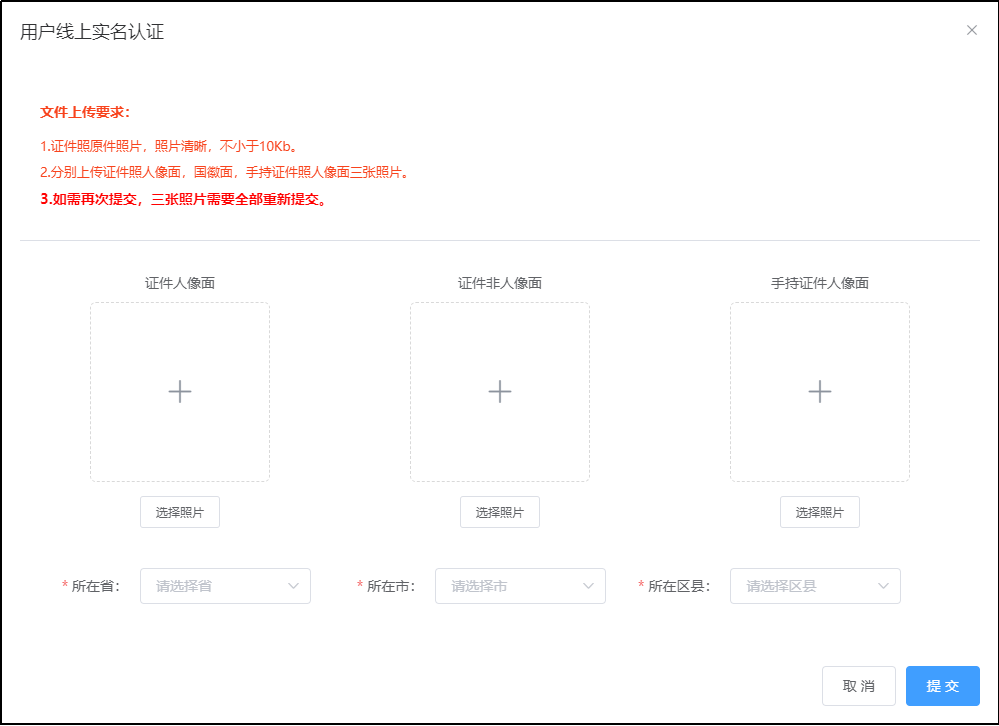Image resolution: width=999 pixels, height=726 pixels.
Task: Click the chevron arrow in the 所在区县 selector
Action: pyautogui.click(x=884, y=586)
